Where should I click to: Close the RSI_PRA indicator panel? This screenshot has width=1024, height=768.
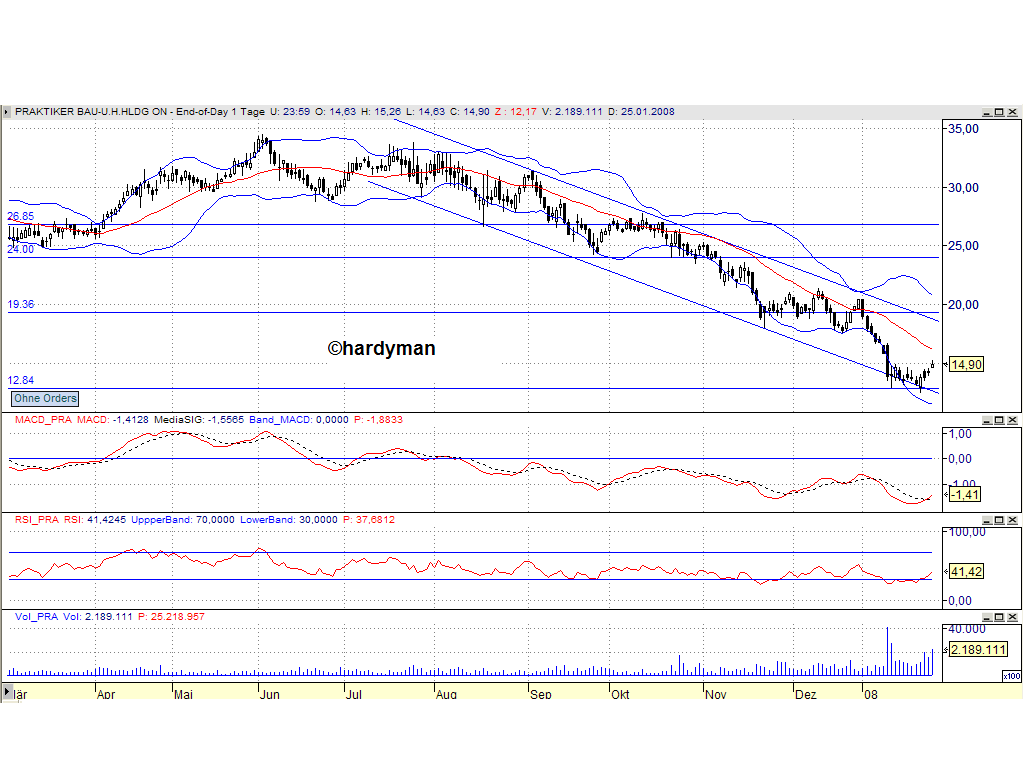click(x=1012, y=519)
